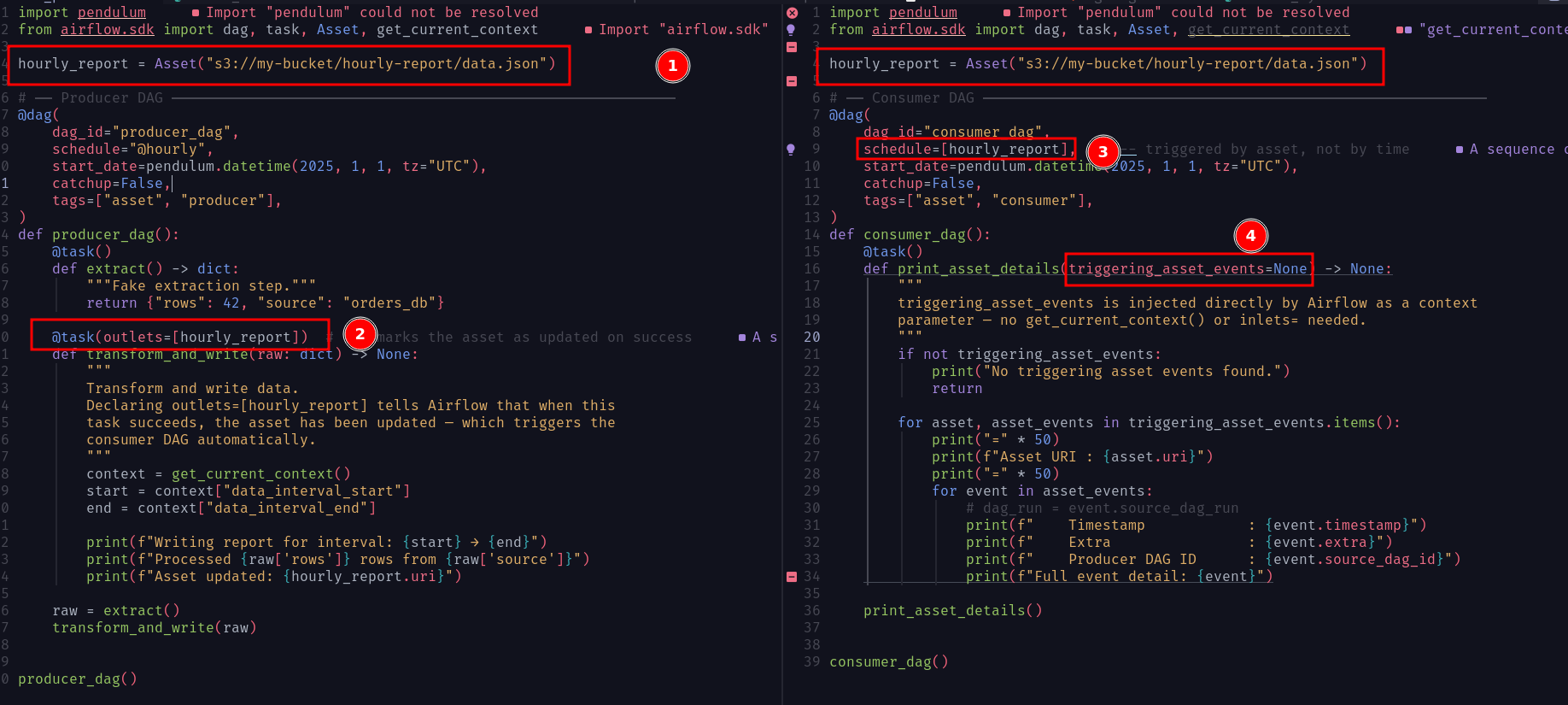Click the numbered annotation circle 3
Viewport: 1568px width, 705px height.
[x=1103, y=152]
